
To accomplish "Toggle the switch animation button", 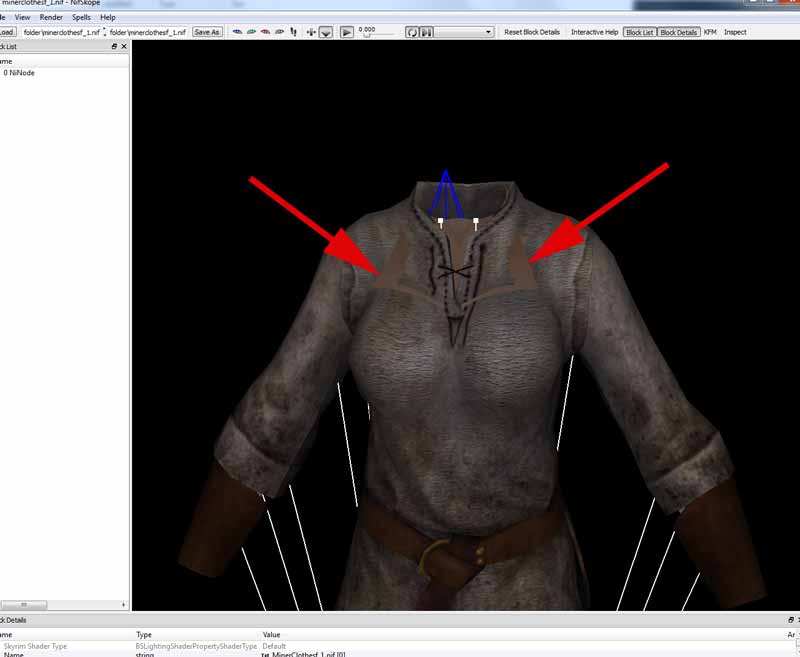I will point(426,33).
